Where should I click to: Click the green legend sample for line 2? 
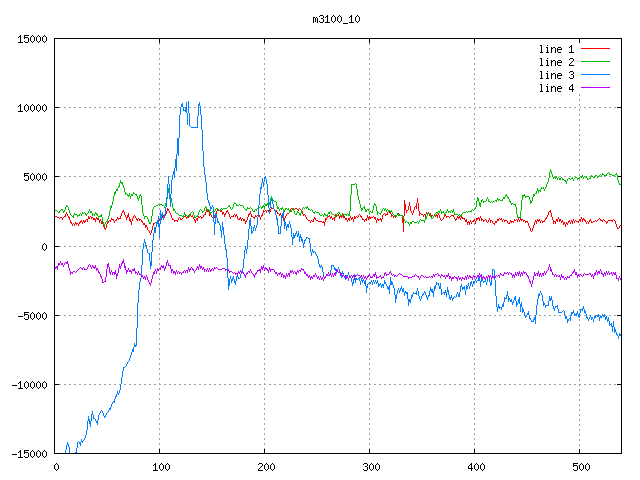[596, 62]
